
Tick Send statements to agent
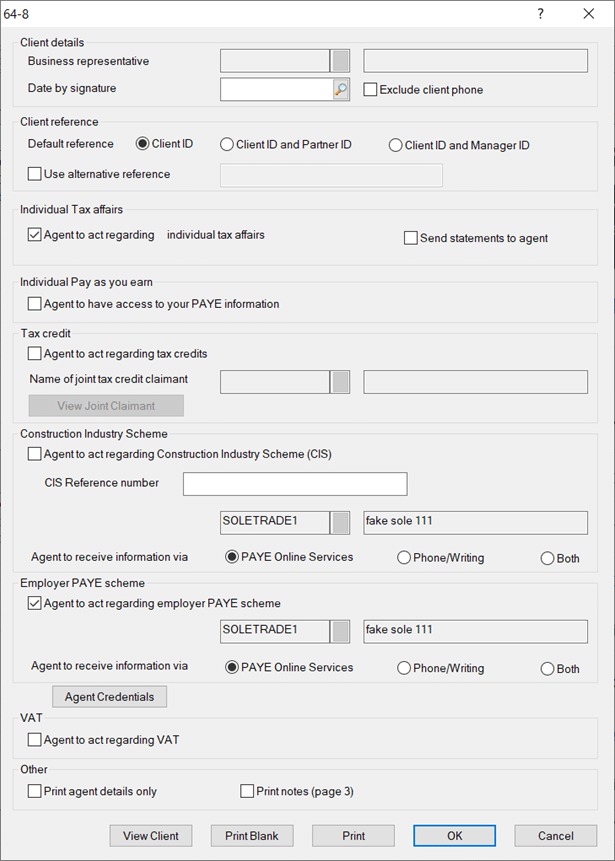click(411, 238)
